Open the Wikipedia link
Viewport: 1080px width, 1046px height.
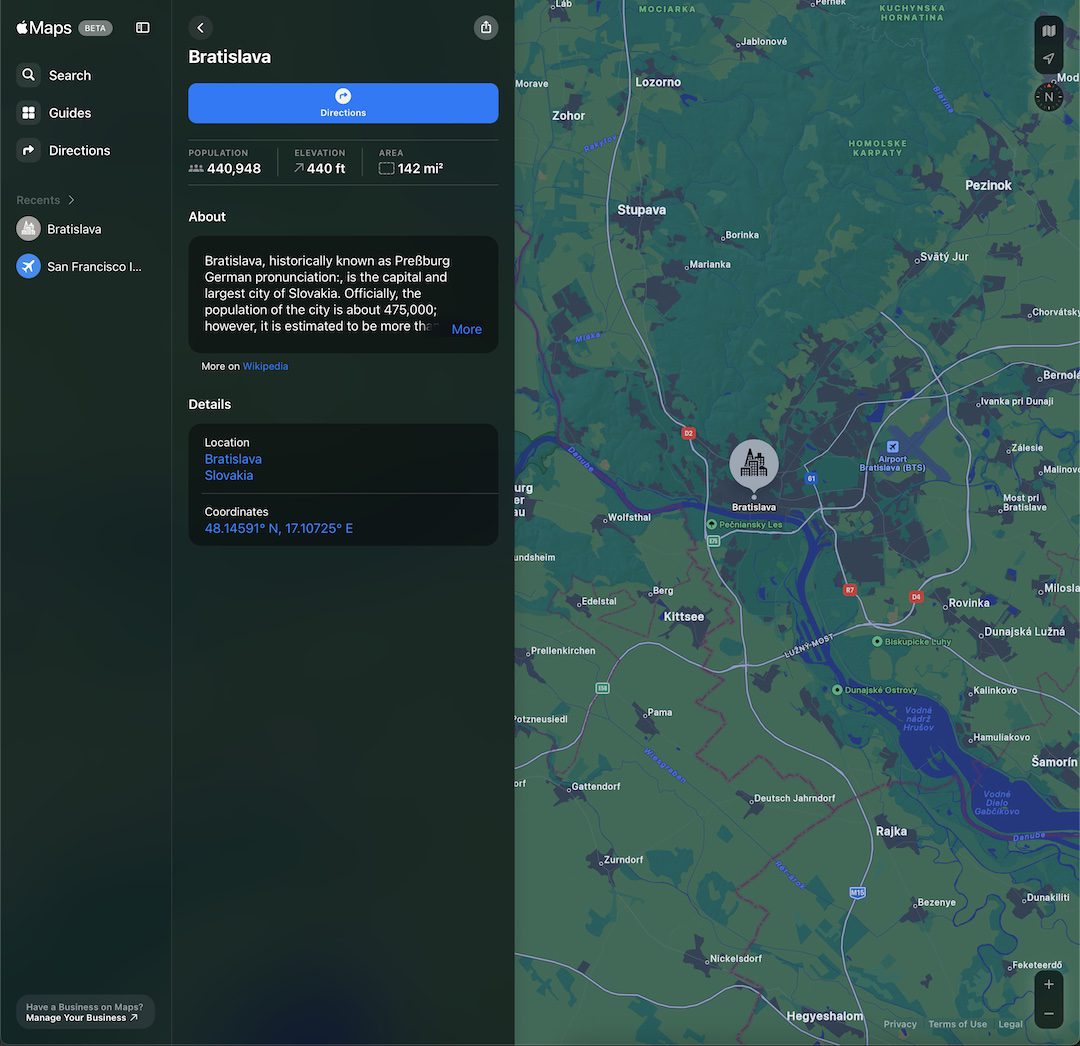tap(265, 366)
